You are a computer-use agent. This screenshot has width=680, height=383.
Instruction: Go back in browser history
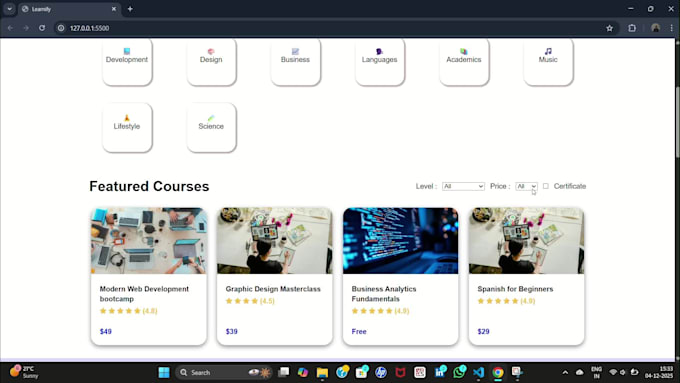tap(10, 28)
